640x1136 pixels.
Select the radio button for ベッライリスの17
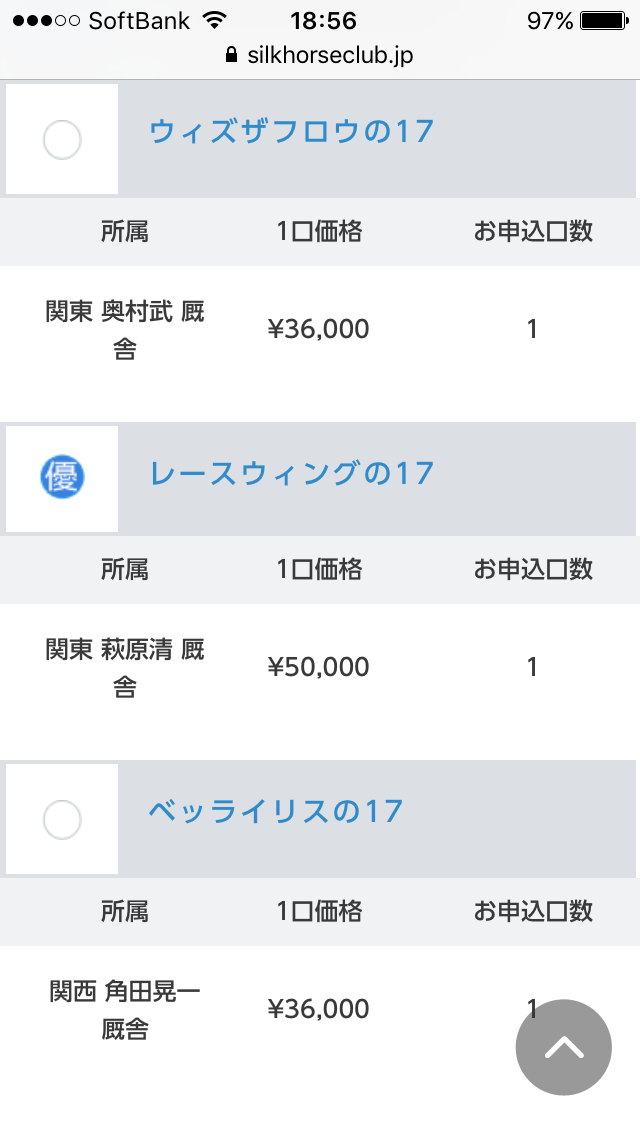[x=62, y=820]
